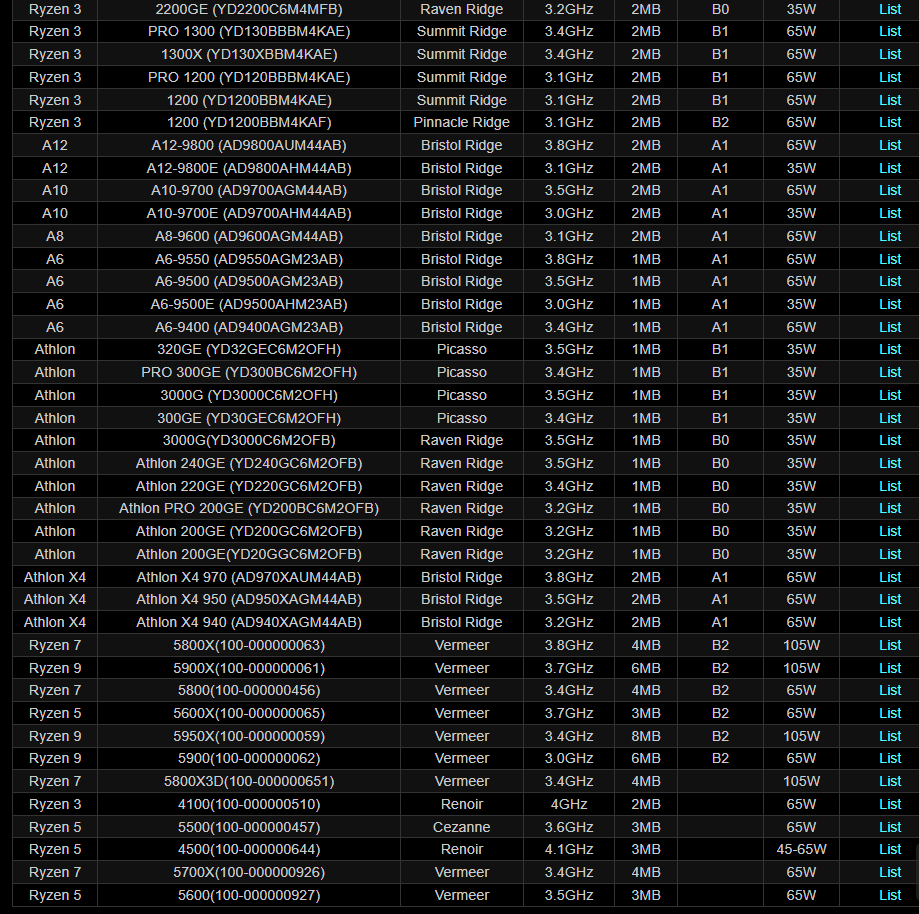
Task: Click "Athlon X4 970 (AD970XAUM44AB)" model cell
Action: pos(249,577)
